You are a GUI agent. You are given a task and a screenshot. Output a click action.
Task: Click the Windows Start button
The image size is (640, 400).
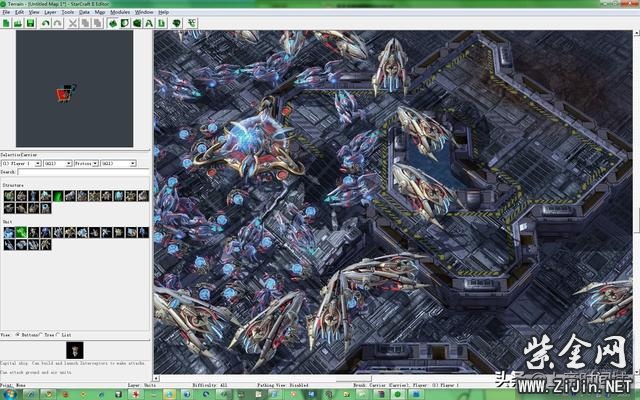(8, 394)
